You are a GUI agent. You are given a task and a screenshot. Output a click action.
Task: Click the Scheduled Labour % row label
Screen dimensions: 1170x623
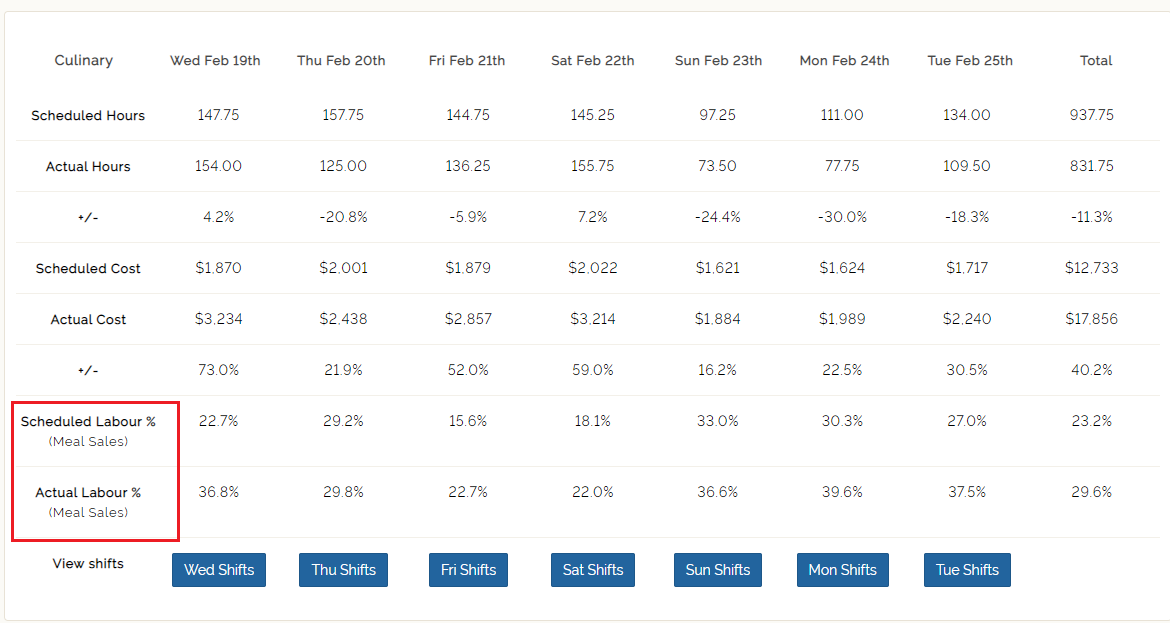tap(88, 422)
